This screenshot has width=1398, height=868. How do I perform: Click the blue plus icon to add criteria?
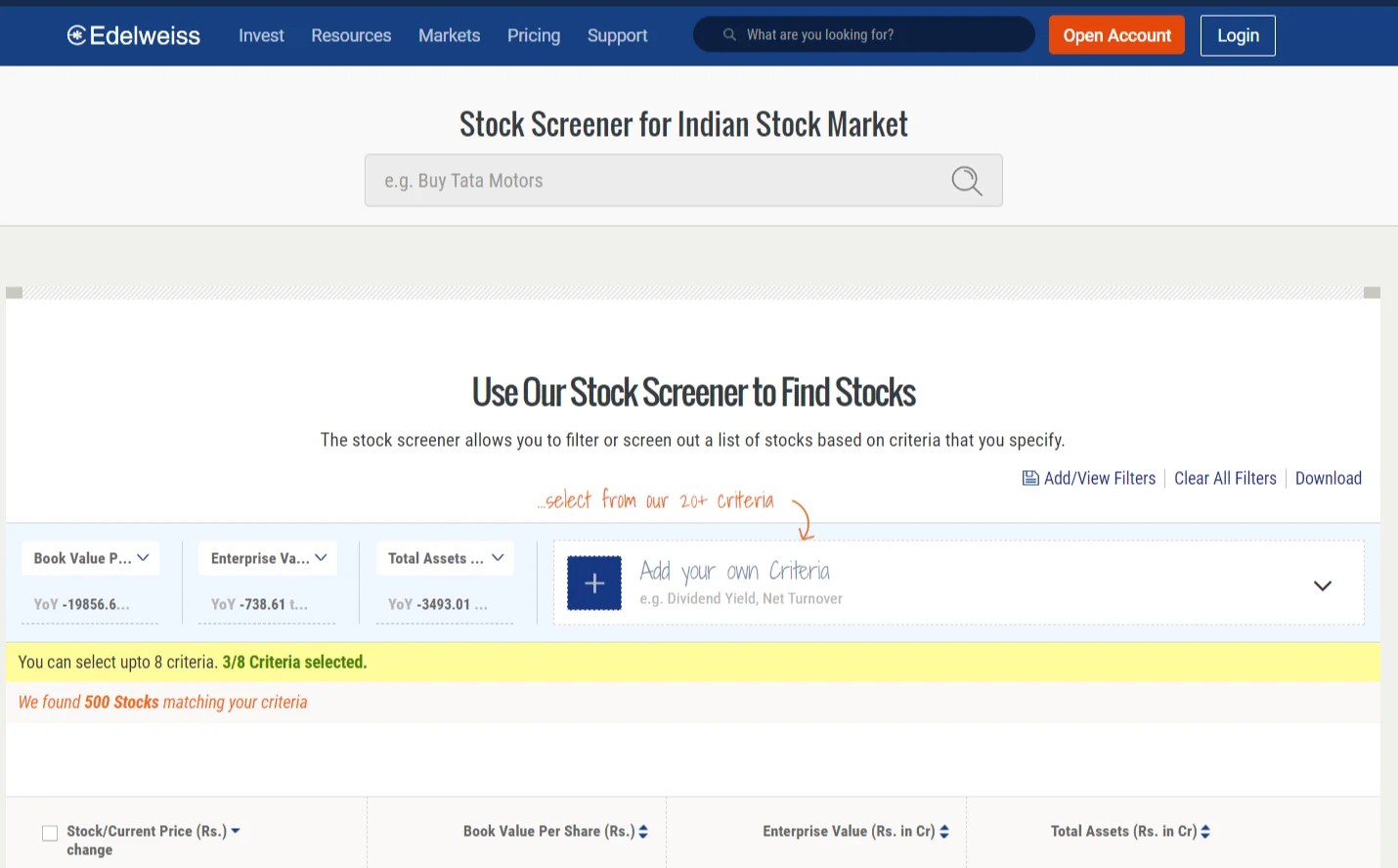[593, 582]
